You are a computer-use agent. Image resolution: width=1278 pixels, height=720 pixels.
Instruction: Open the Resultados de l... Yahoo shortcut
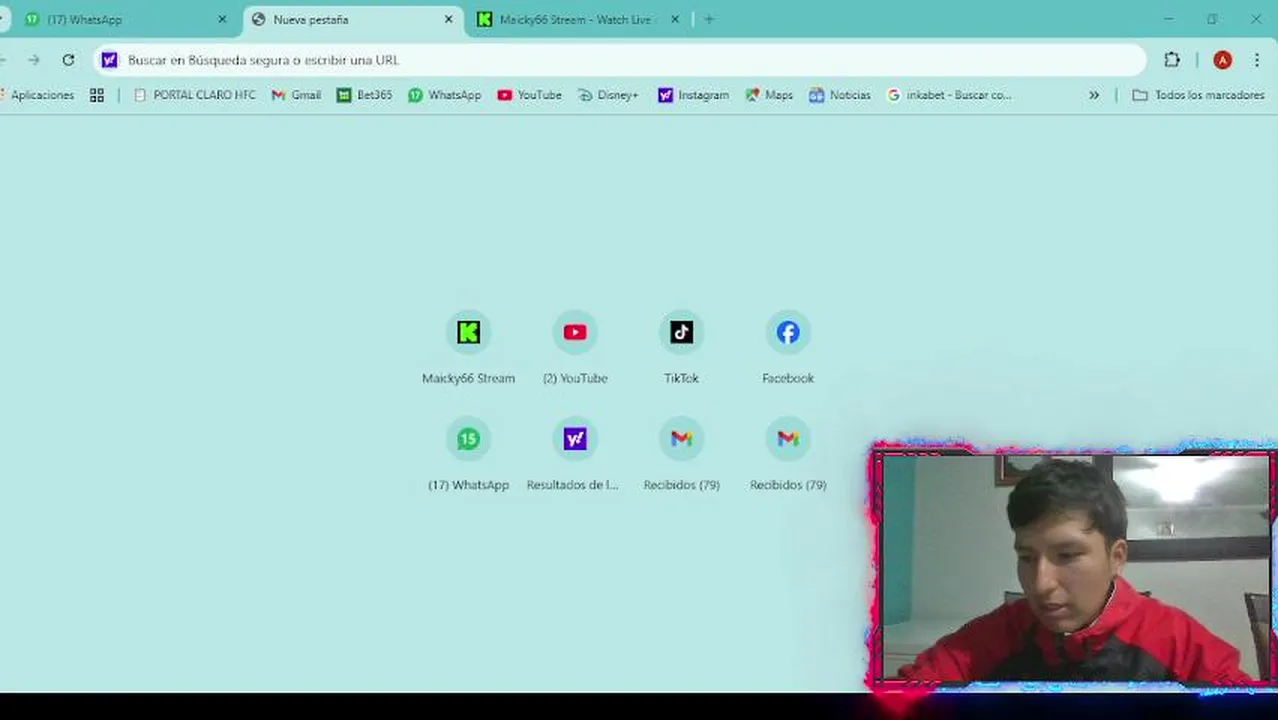coord(575,454)
